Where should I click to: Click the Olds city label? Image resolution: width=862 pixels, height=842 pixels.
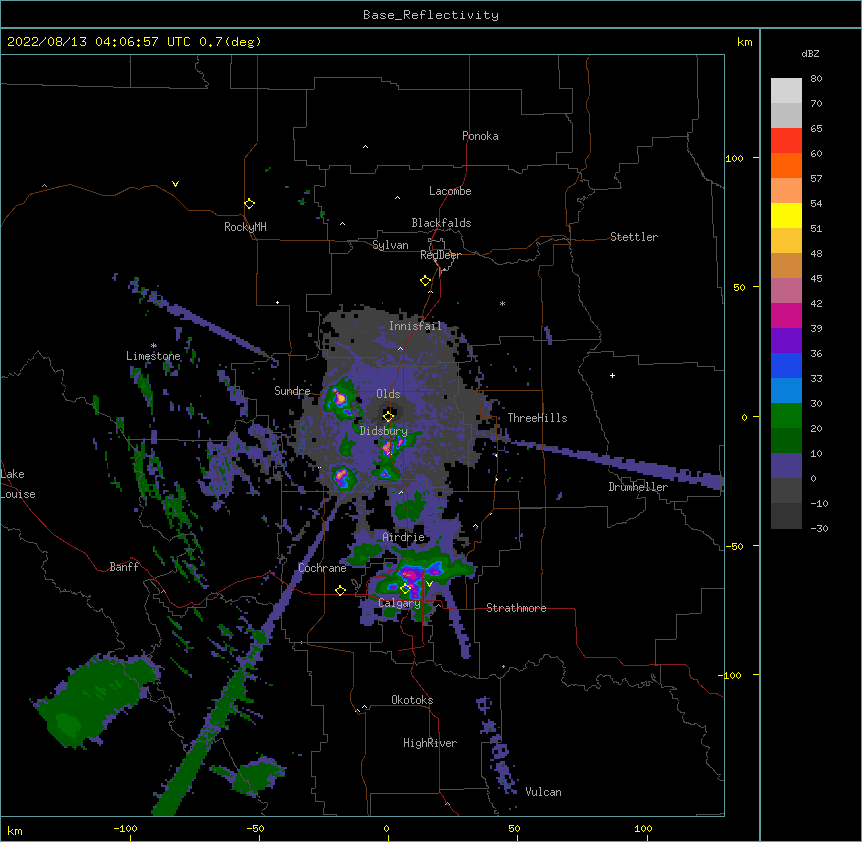tap(388, 394)
